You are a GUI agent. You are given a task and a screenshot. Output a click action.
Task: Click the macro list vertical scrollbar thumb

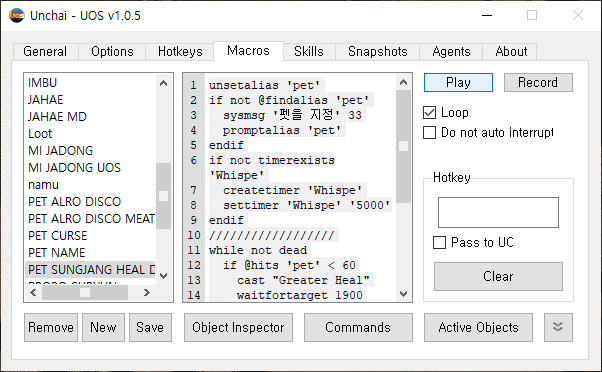[164, 196]
